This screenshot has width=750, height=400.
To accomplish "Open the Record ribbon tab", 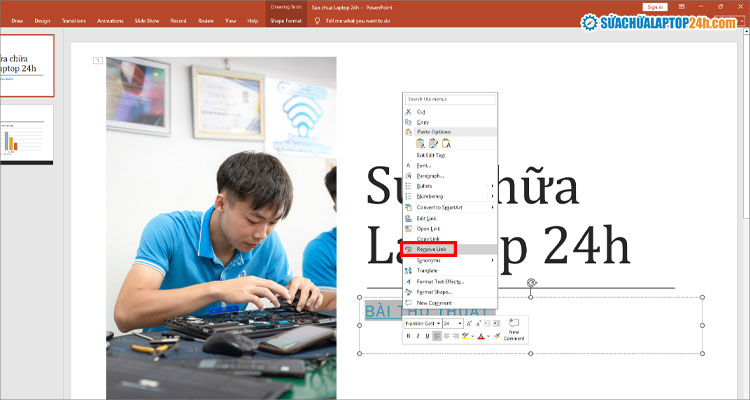I will pos(178,21).
